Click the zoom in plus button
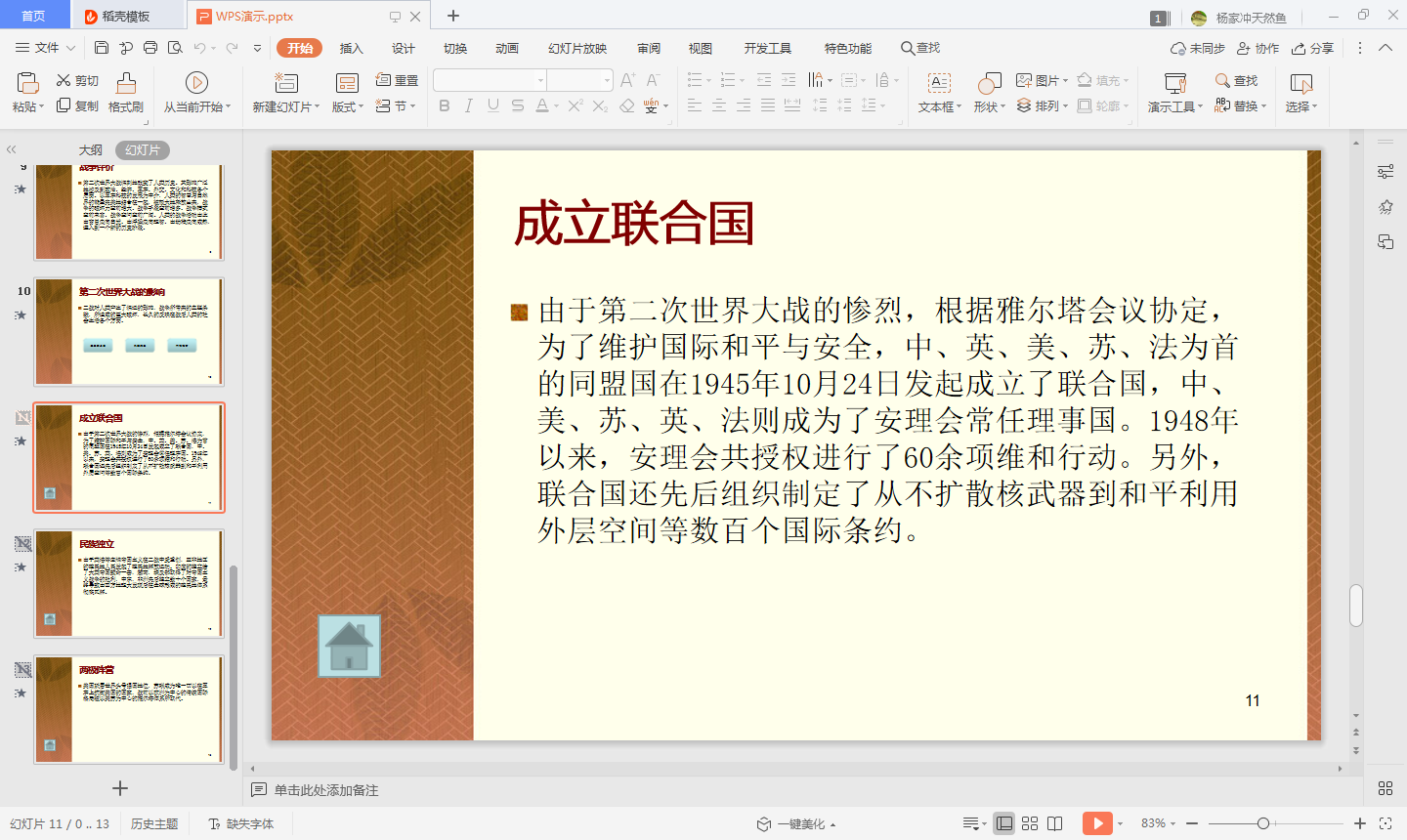The height and width of the screenshot is (840, 1407). tap(1360, 823)
